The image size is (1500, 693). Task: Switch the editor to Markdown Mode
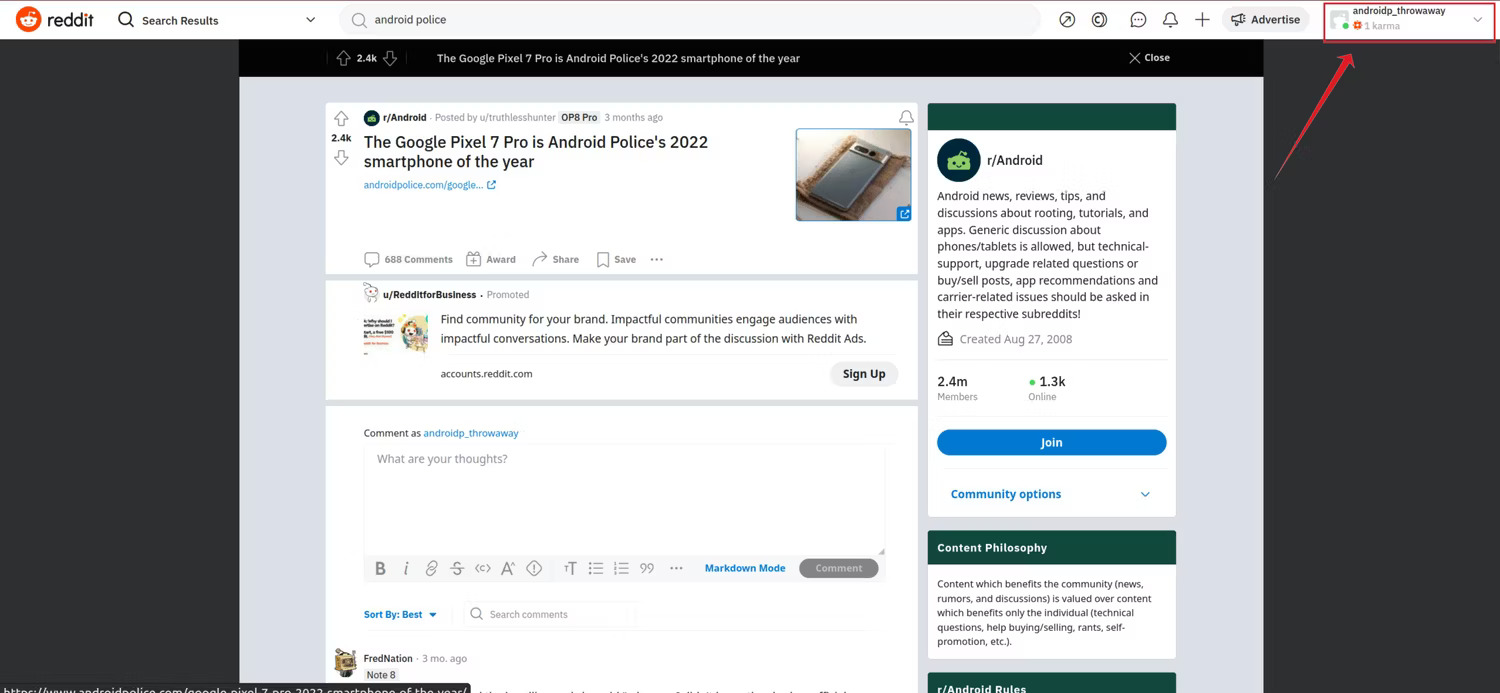coord(745,568)
